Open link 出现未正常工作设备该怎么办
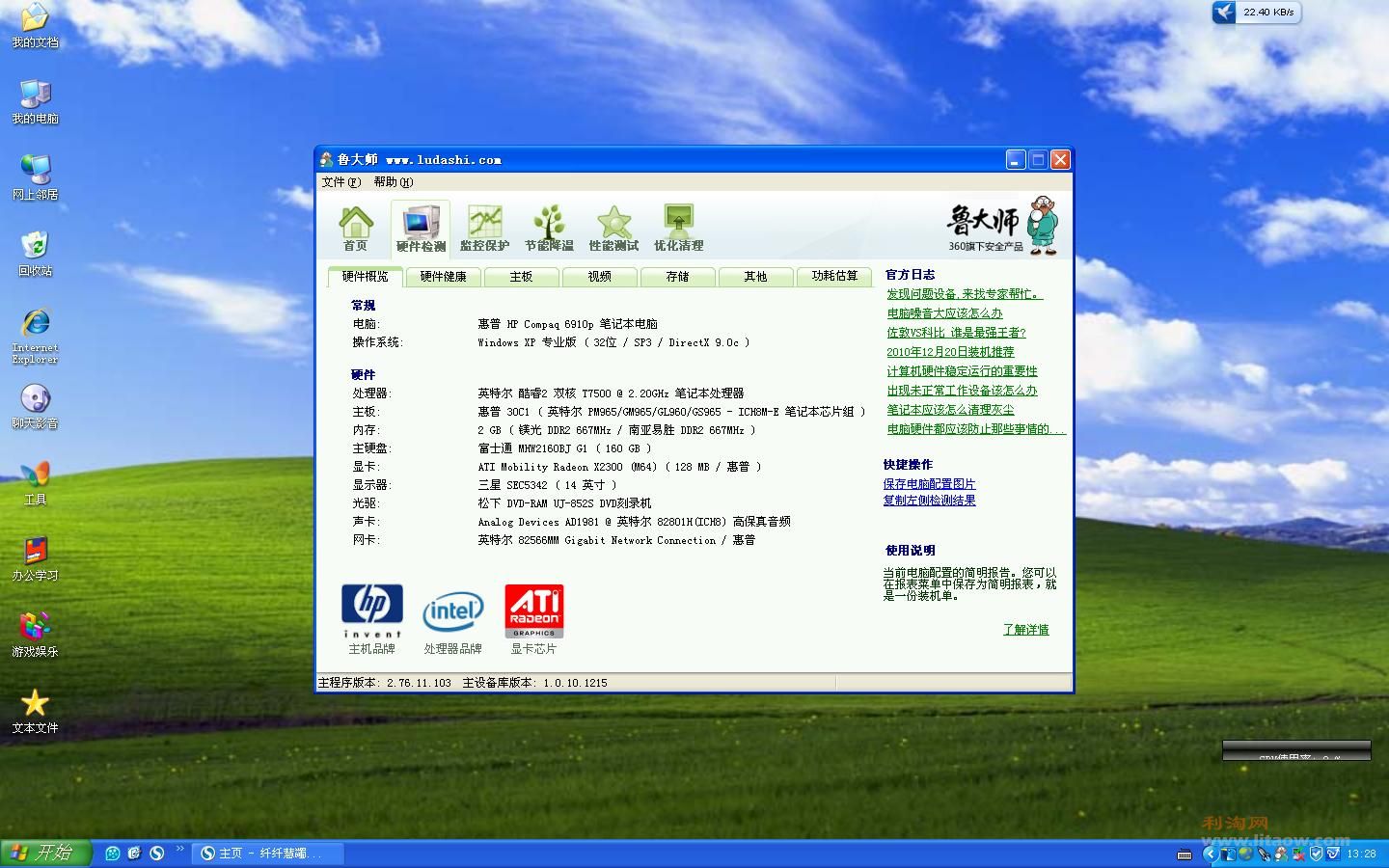 pyautogui.click(x=962, y=391)
